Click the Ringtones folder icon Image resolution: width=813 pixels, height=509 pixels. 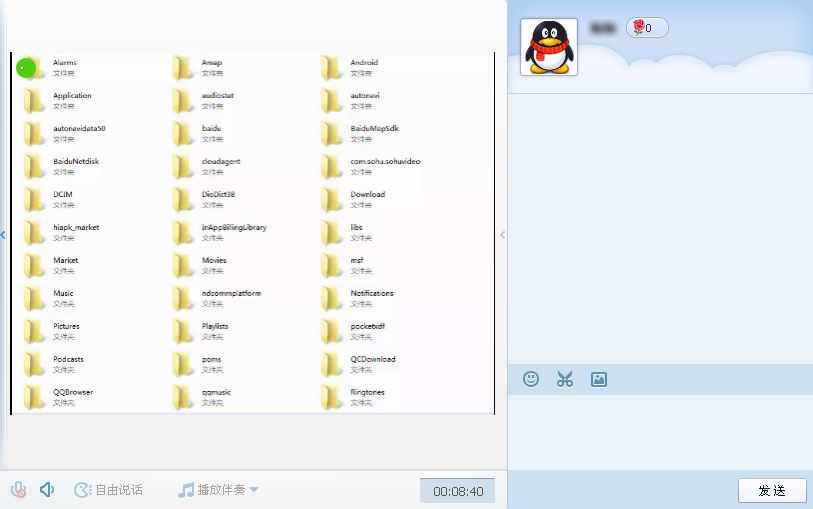pyautogui.click(x=332, y=397)
